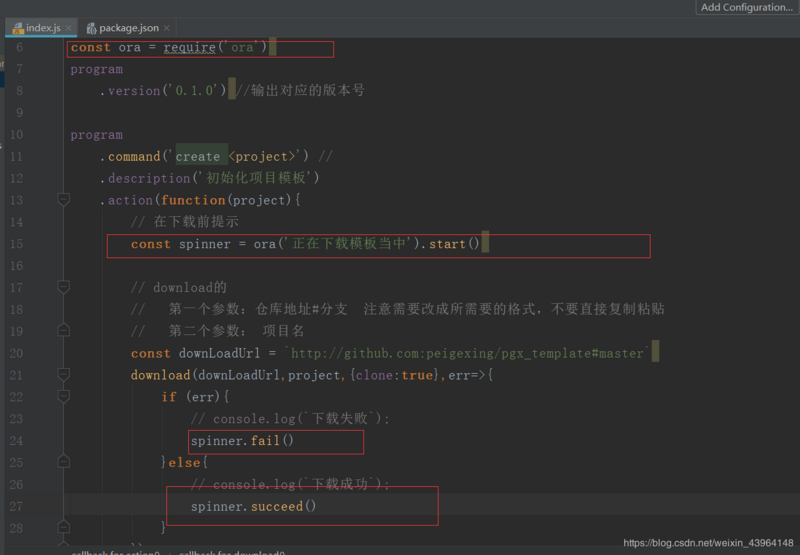This screenshot has width=800, height=555.
Task: Click line number 27 in the gutter
Action: pos(16,506)
